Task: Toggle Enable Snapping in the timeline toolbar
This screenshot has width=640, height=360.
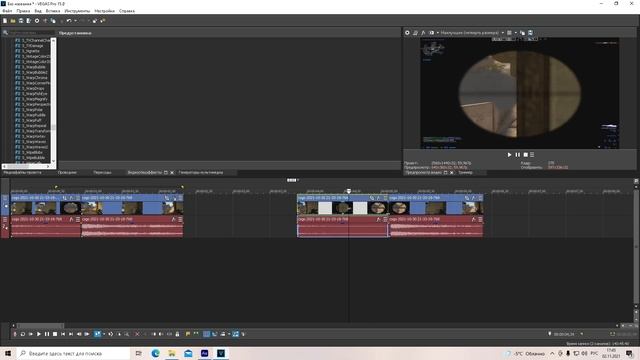Action: coord(207,334)
